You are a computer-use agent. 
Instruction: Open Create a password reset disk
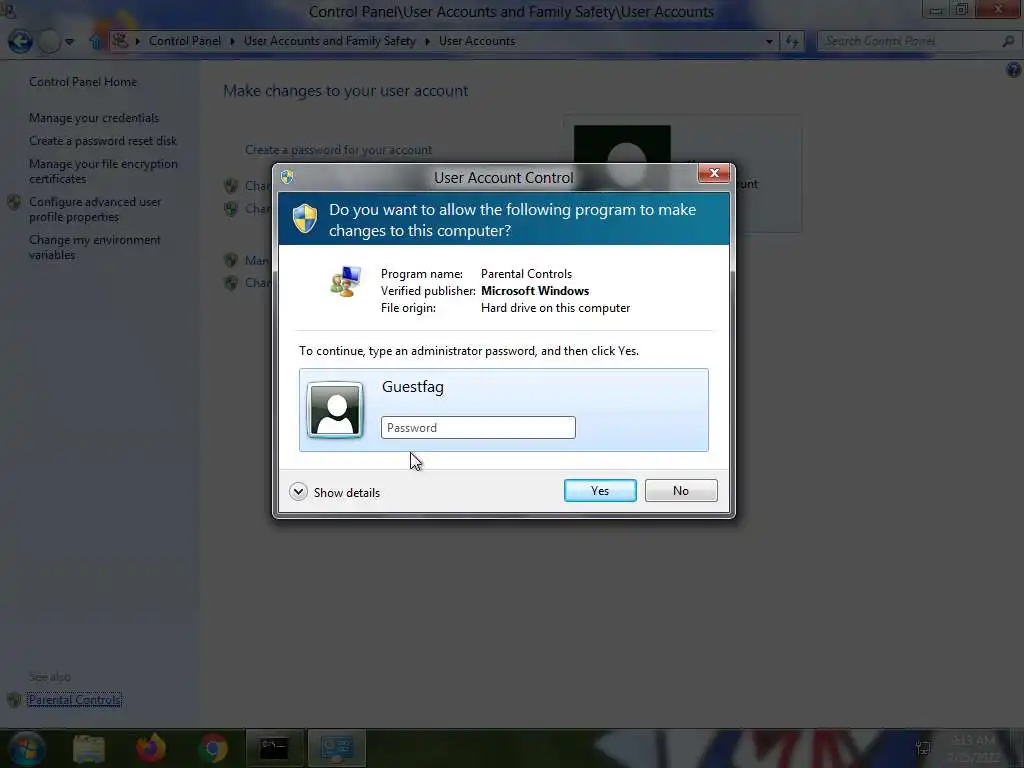[x=103, y=140]
